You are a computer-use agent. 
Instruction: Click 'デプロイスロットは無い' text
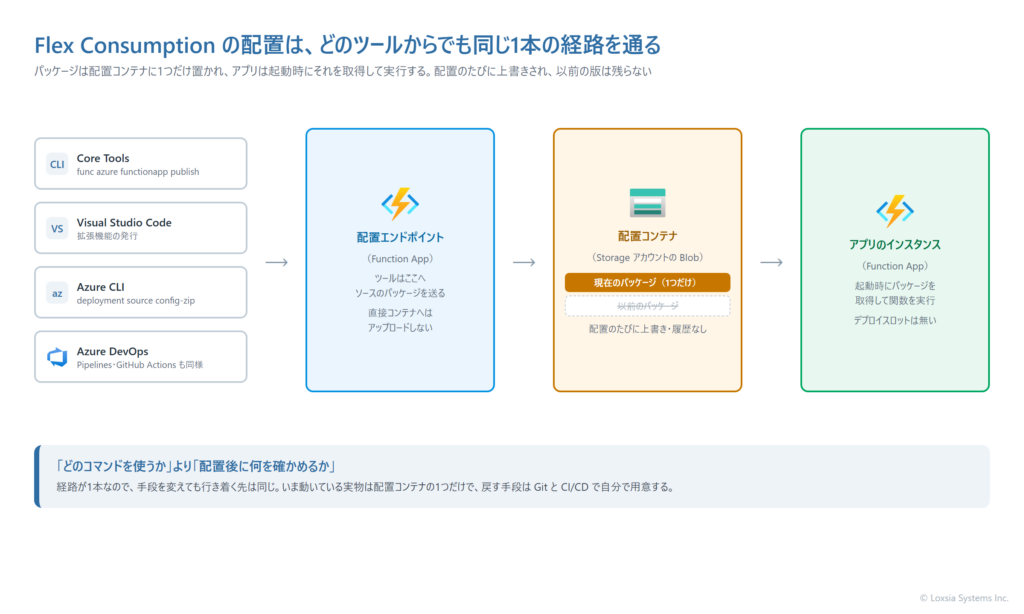(x=895, y=321)
